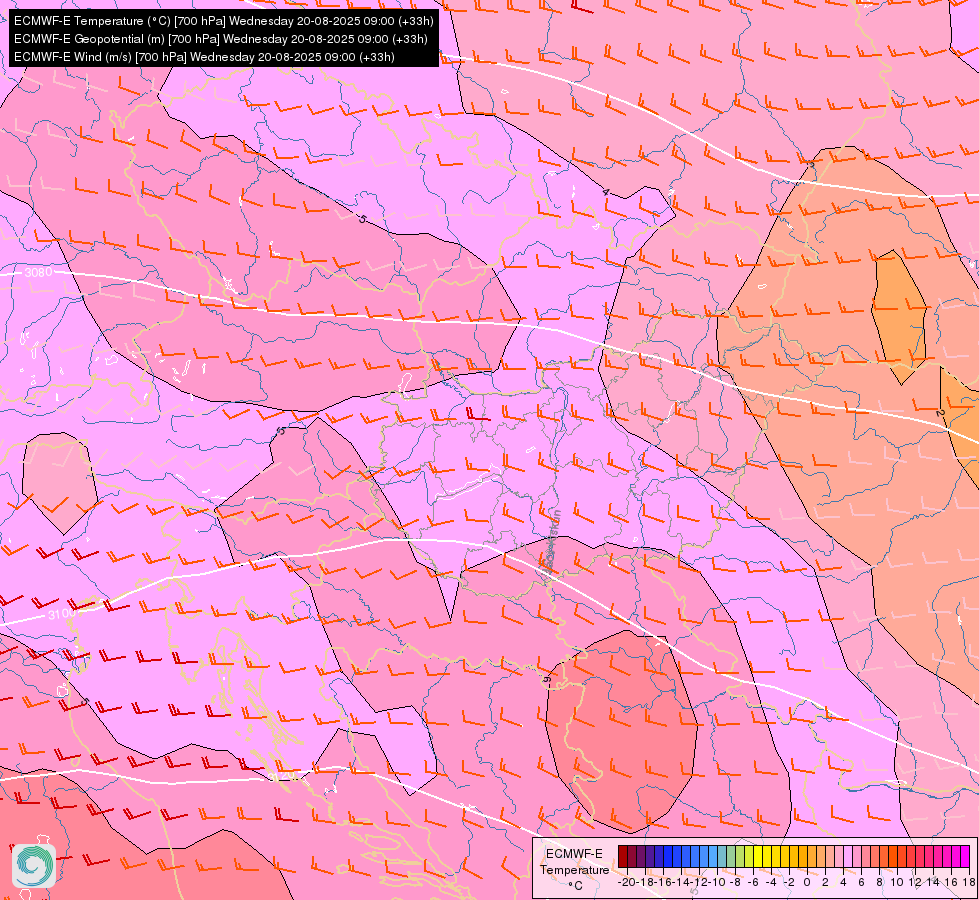
Task: Click the 18 tick value in legend
Action: click(x=970, y=882)
